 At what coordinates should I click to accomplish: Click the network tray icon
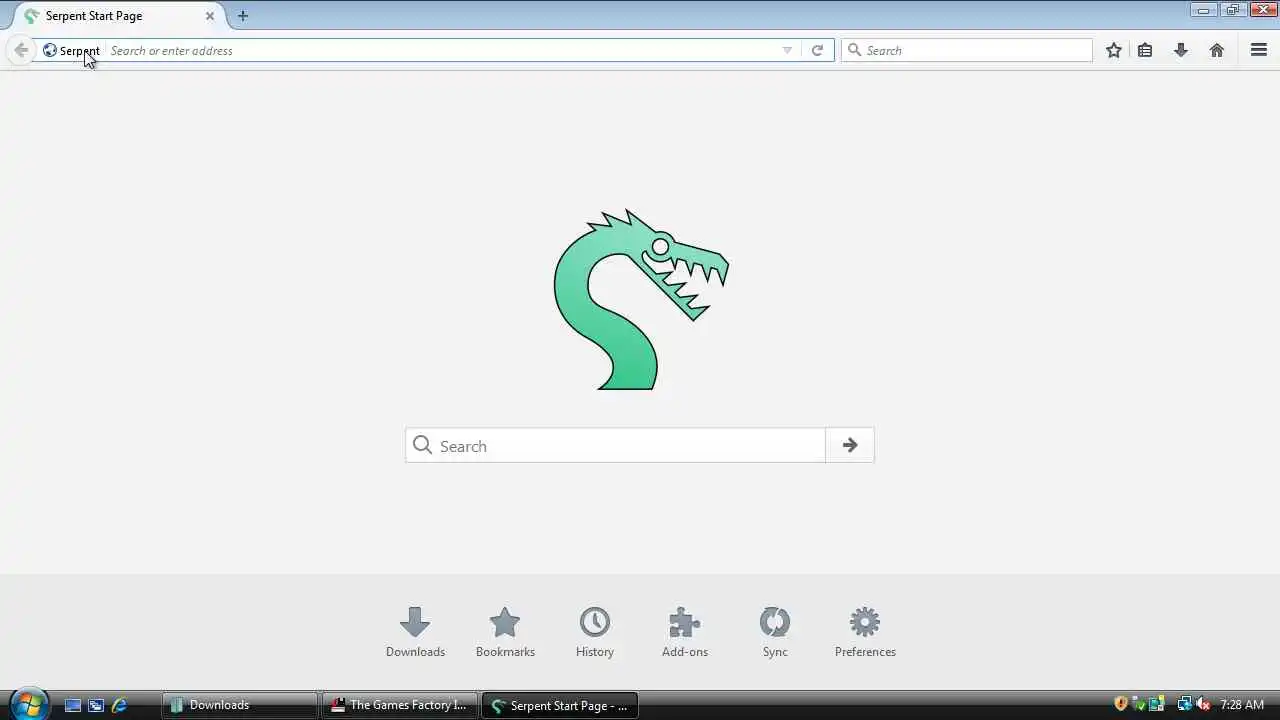tap(1185, 704)
